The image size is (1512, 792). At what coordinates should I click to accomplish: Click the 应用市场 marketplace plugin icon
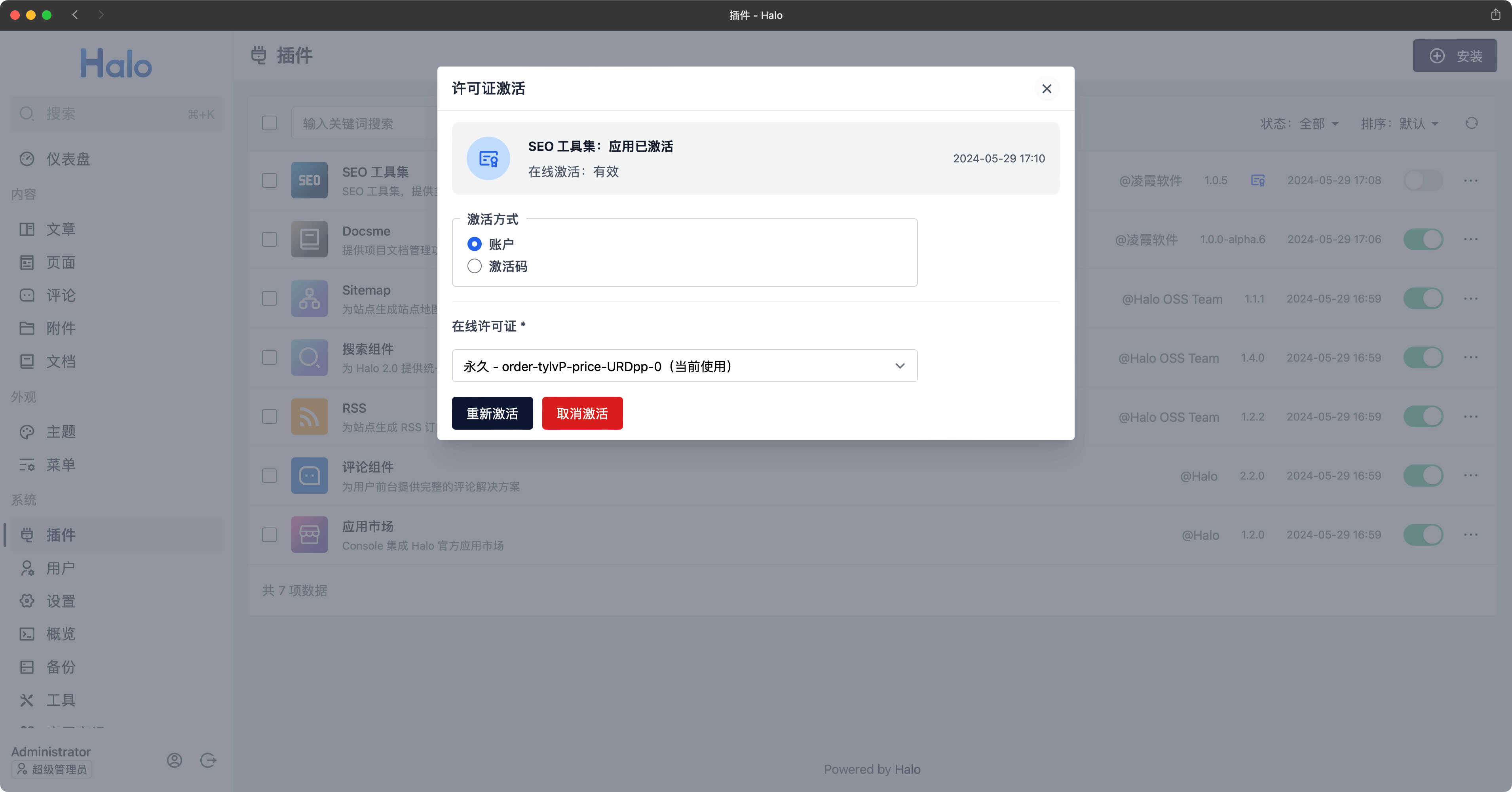click(x=309, y=534)
